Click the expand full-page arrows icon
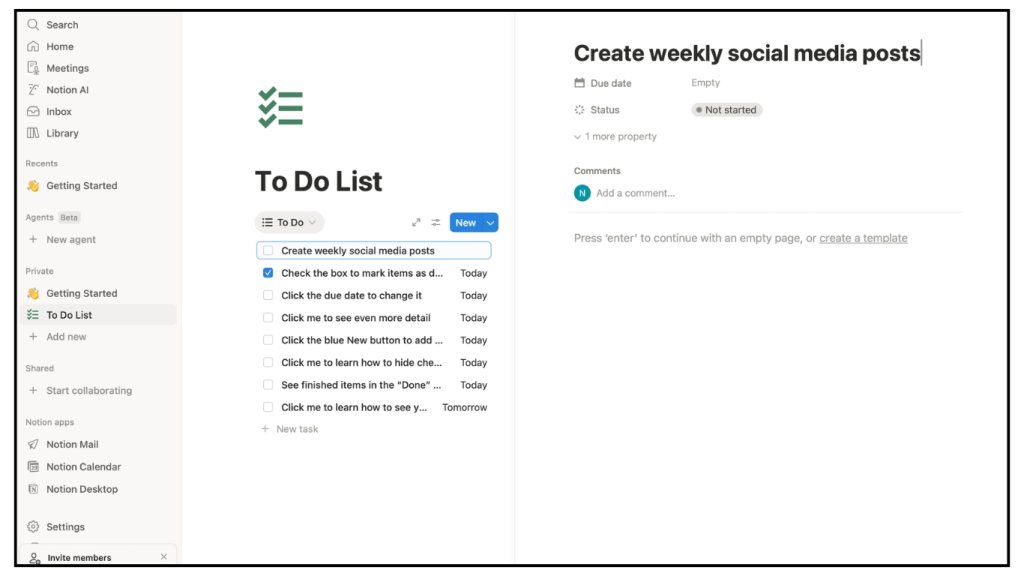This screenshot has height=576, width=1024. pos(416,223)
